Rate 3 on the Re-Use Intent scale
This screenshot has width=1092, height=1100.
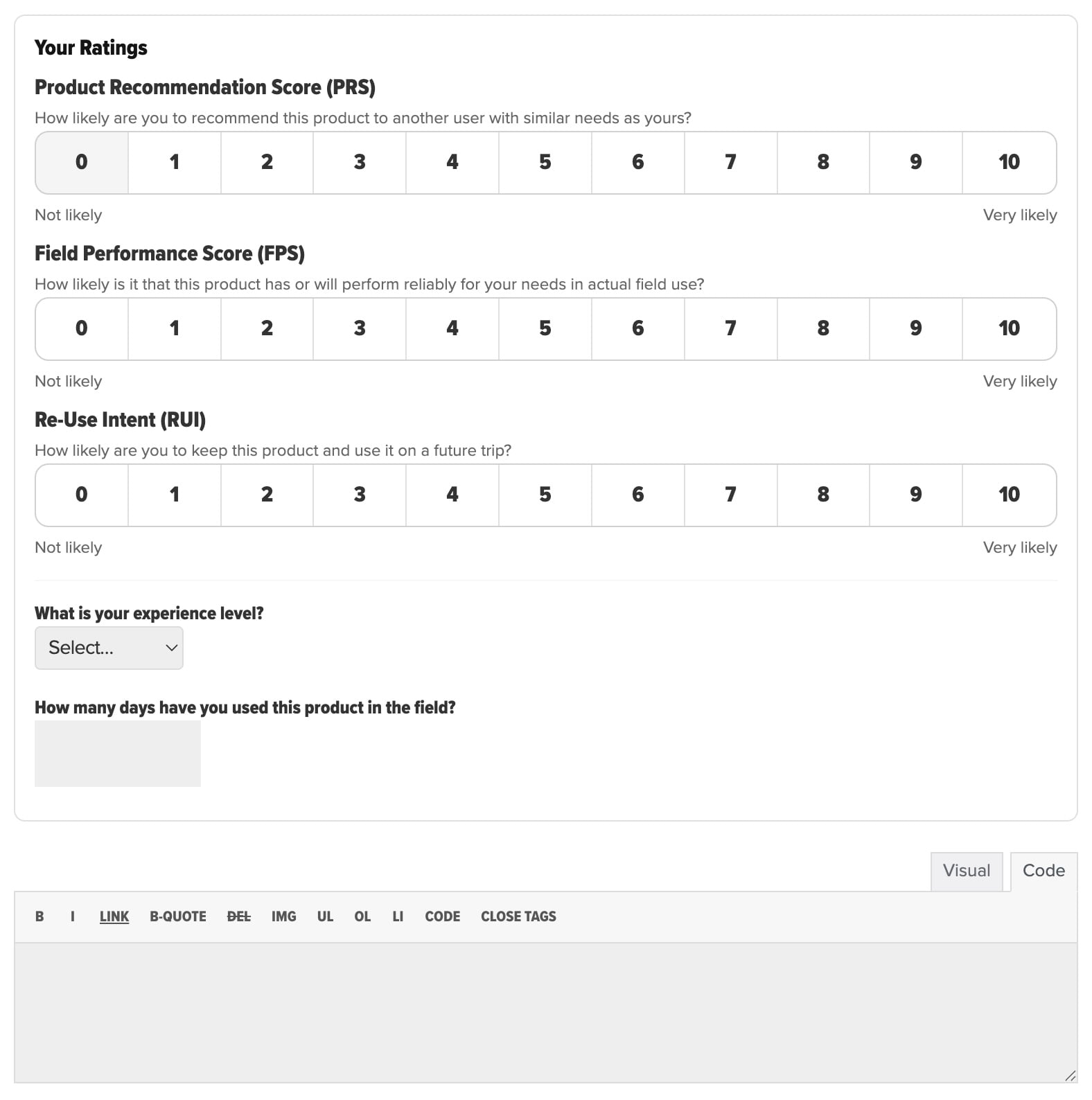click(360, 495)
